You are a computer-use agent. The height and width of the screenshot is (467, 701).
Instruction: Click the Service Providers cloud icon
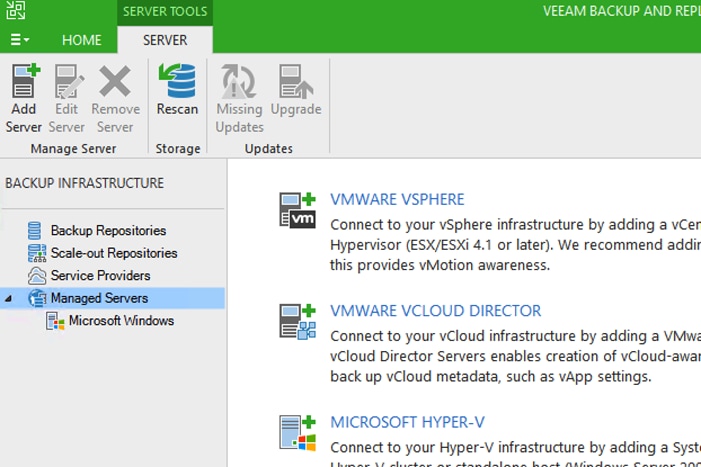(37, 276)
